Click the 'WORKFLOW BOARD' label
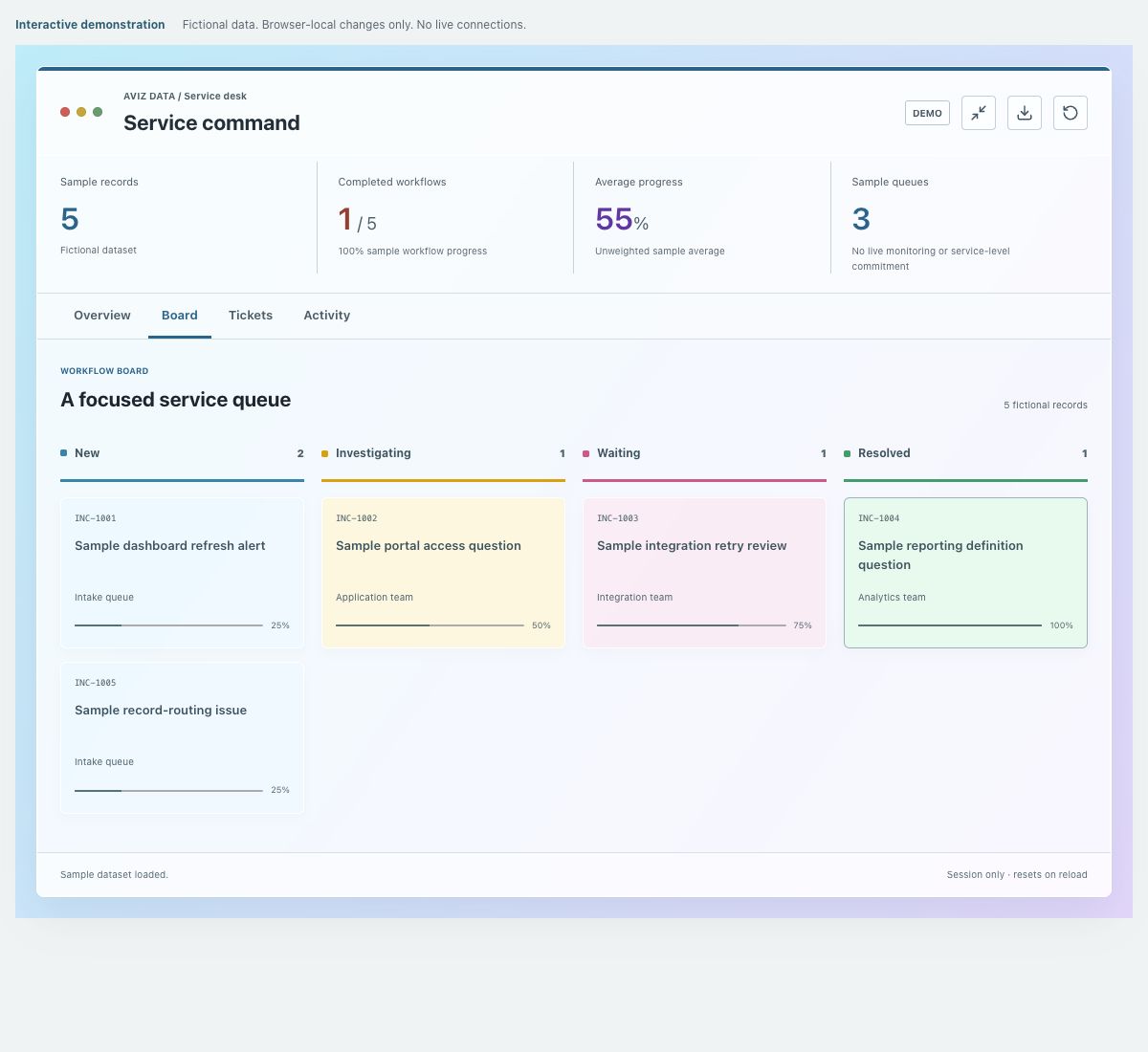1148x1052 pixels. (x=104, y=371)
